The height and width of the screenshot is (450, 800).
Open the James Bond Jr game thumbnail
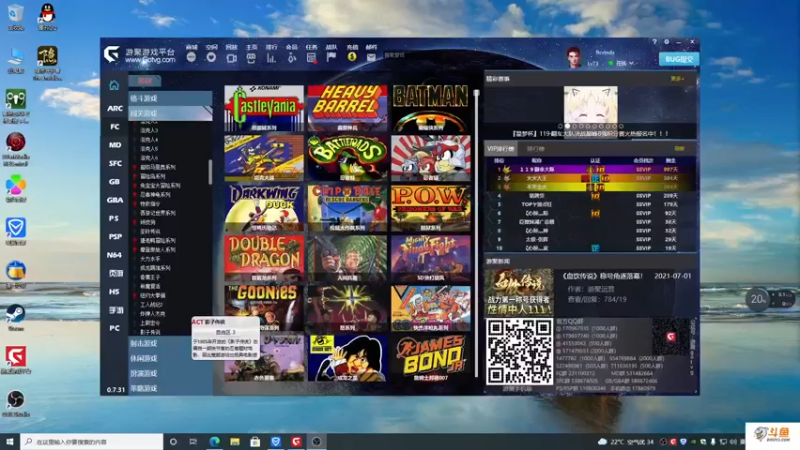[431, 358]
